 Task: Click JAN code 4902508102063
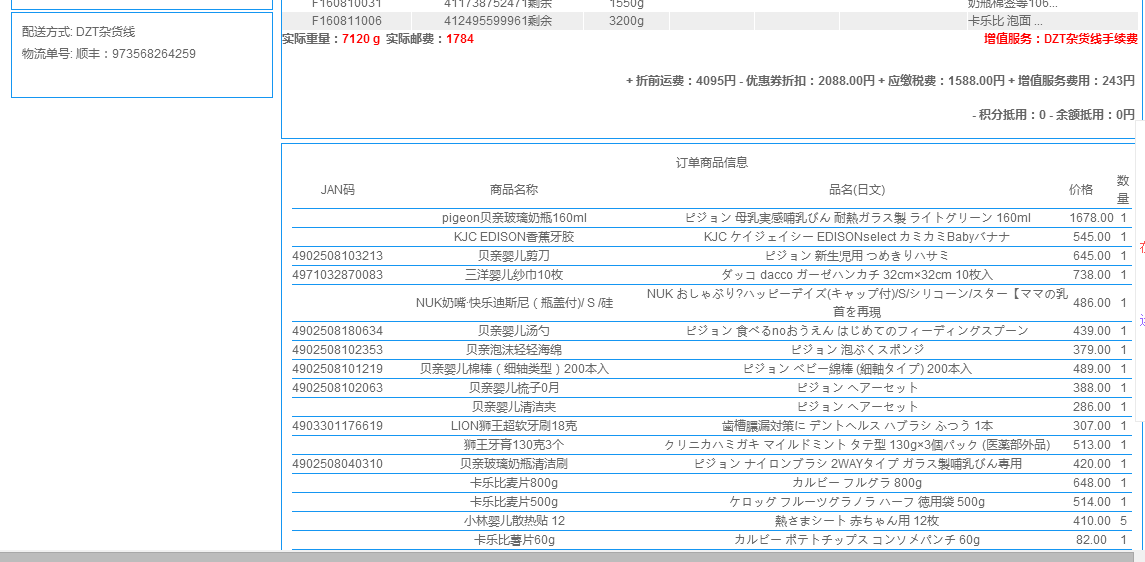click(x=337, y=388)
